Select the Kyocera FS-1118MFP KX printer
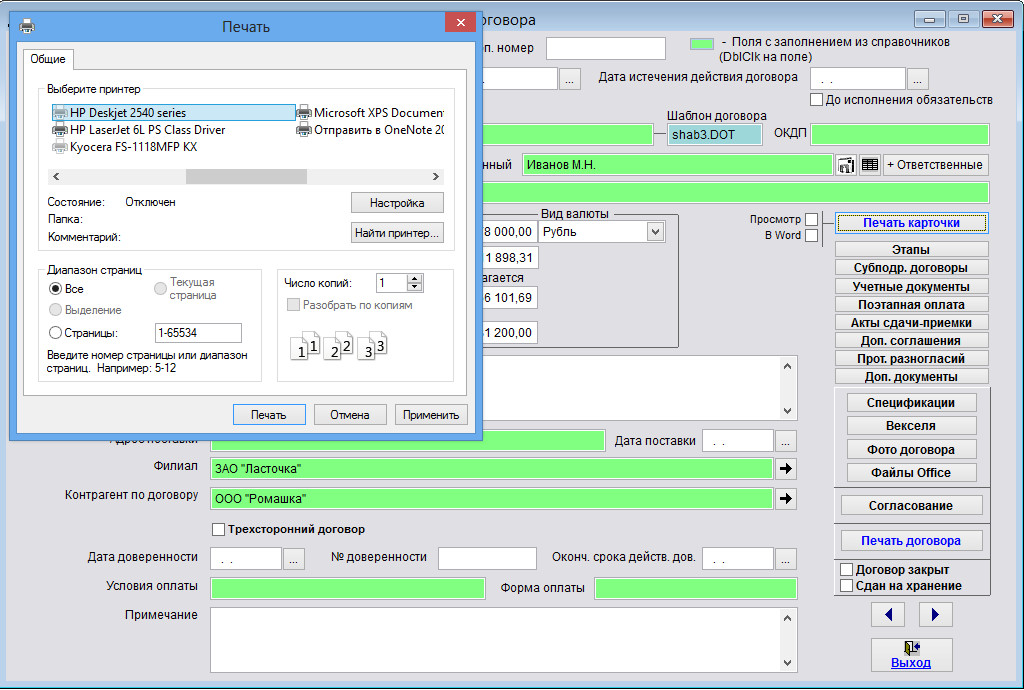Viewport: 1024px width, 690px height. pyautogui.click(x=133, y=147)
